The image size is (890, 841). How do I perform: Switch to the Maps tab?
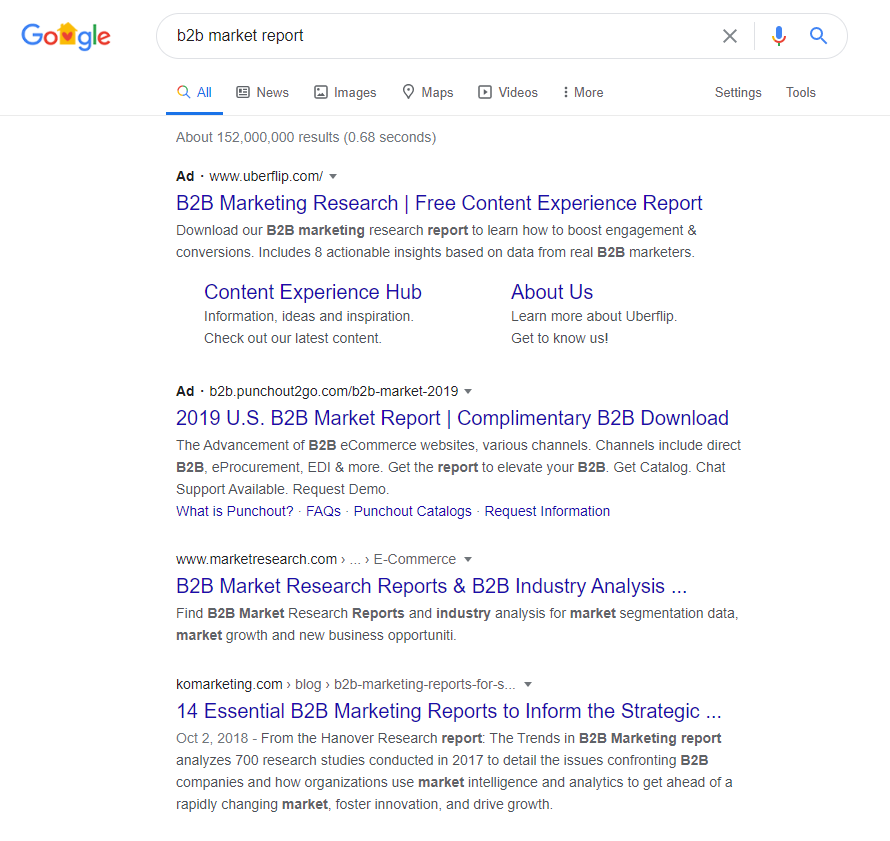click(x=427, y=92)
